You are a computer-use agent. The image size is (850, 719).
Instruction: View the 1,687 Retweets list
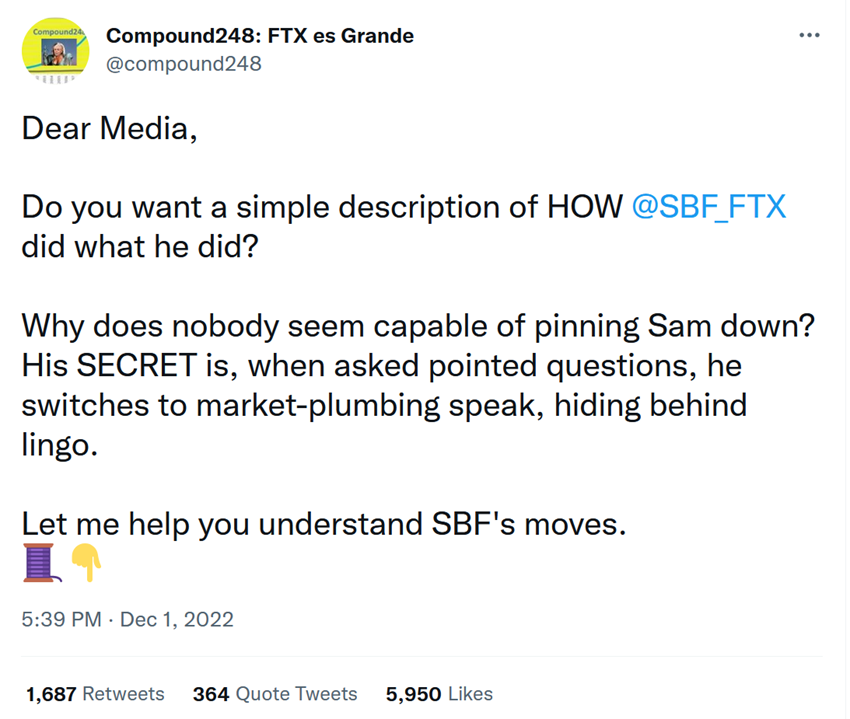(x=95, y=693)
